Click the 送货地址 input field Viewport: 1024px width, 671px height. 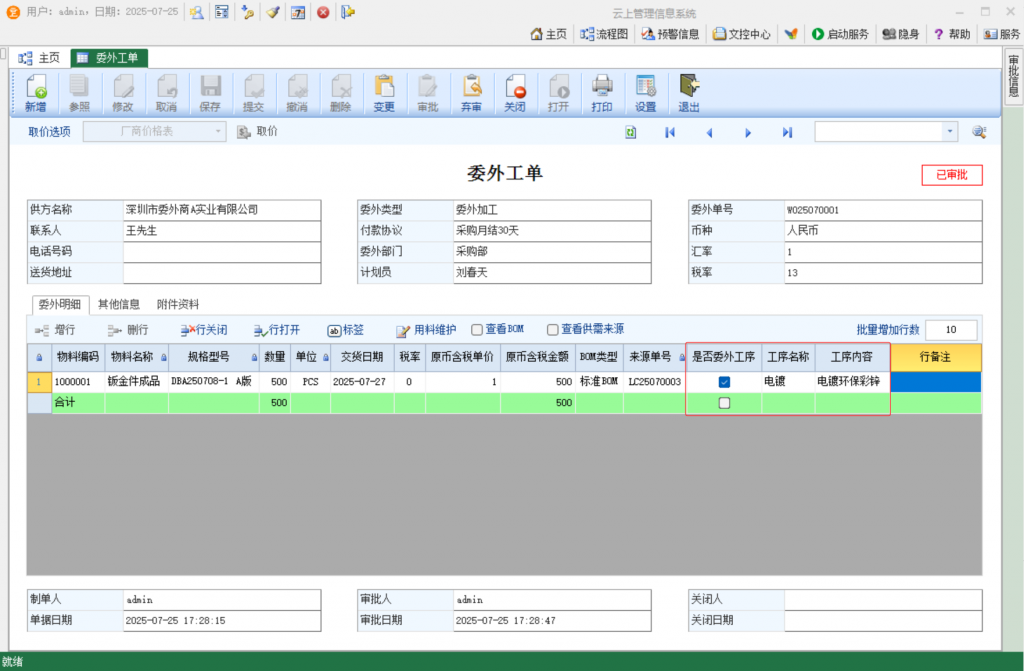pos(222,272)
